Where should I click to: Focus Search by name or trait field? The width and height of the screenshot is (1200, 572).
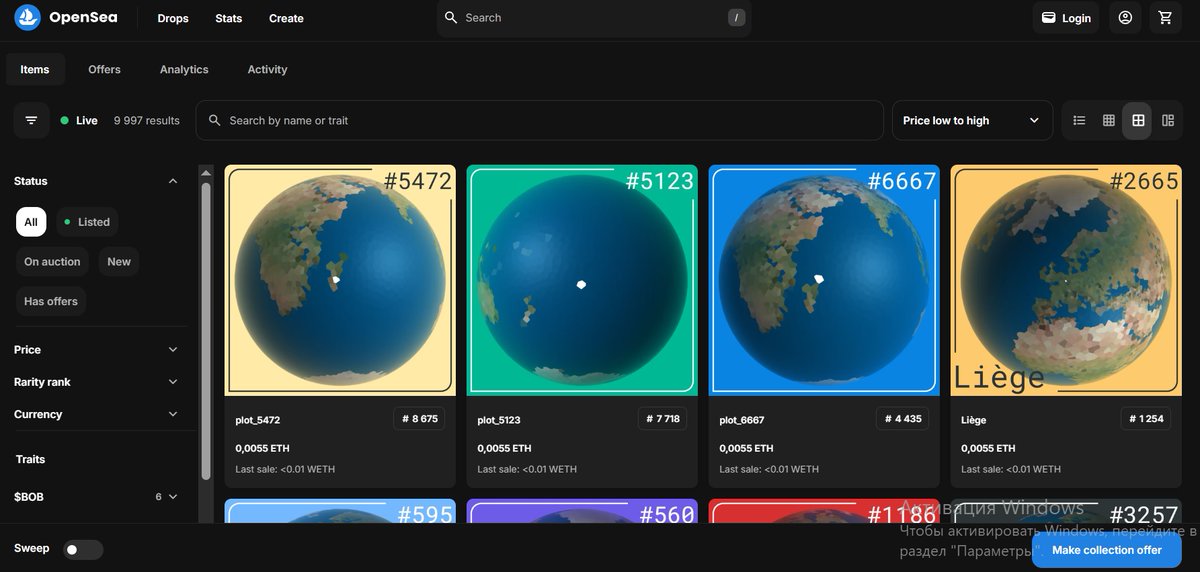(540, 120)
